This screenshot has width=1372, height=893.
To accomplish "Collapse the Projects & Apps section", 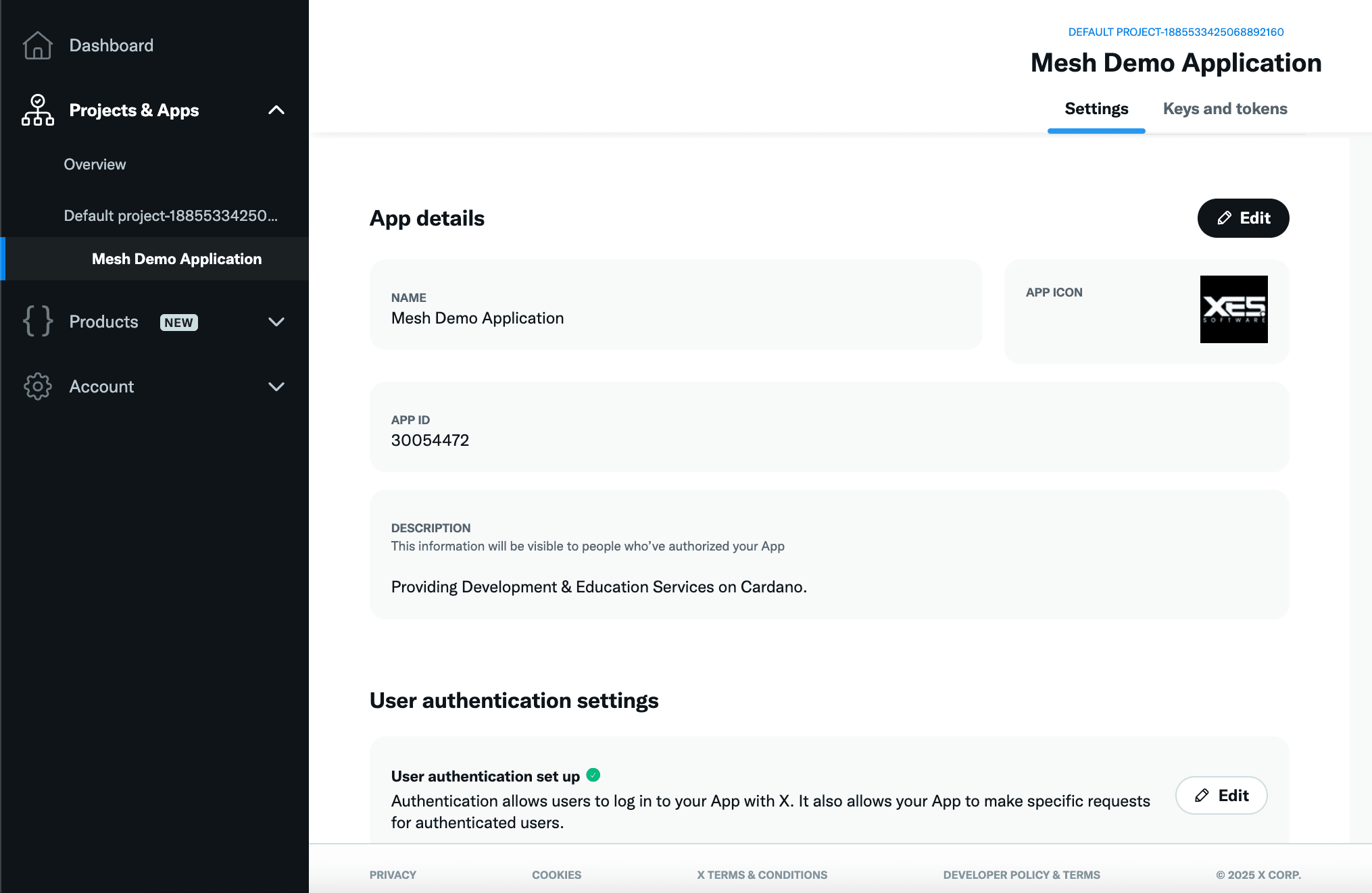I will coord(276,110).
